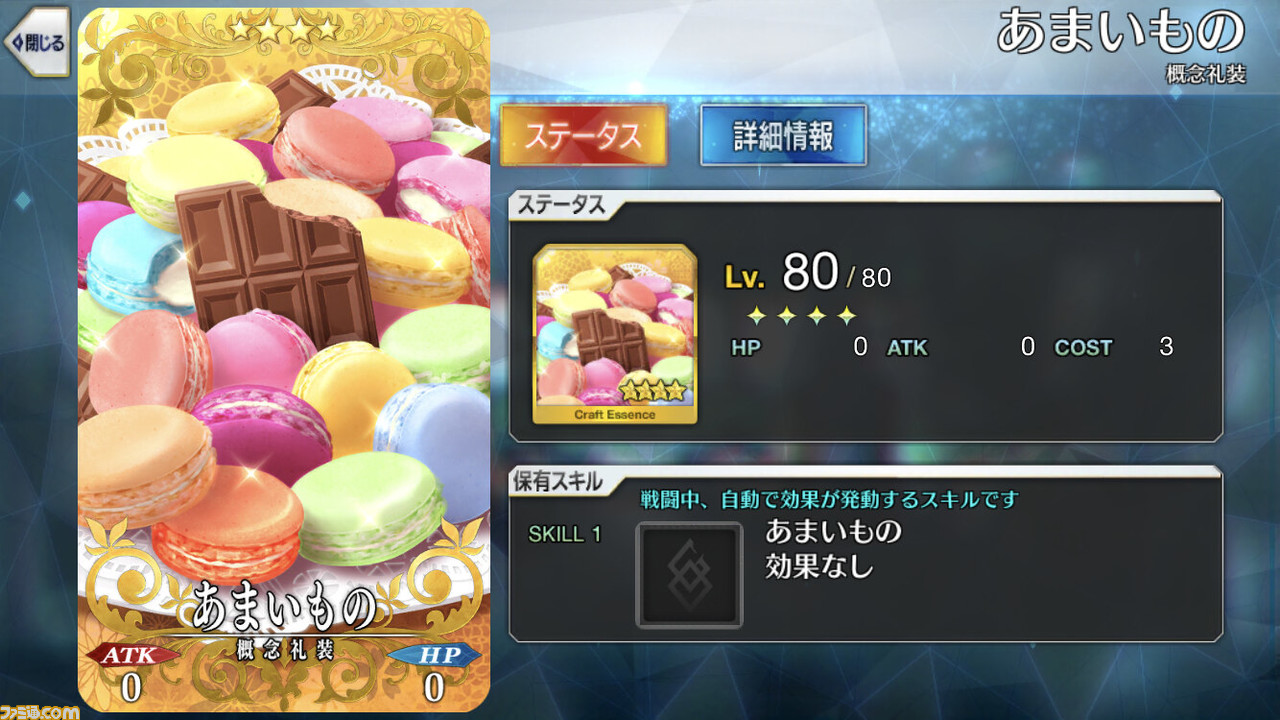Tap the Famitsu watermark logo
Viewport: 1280px width, 720px height.
coord(40,711)
